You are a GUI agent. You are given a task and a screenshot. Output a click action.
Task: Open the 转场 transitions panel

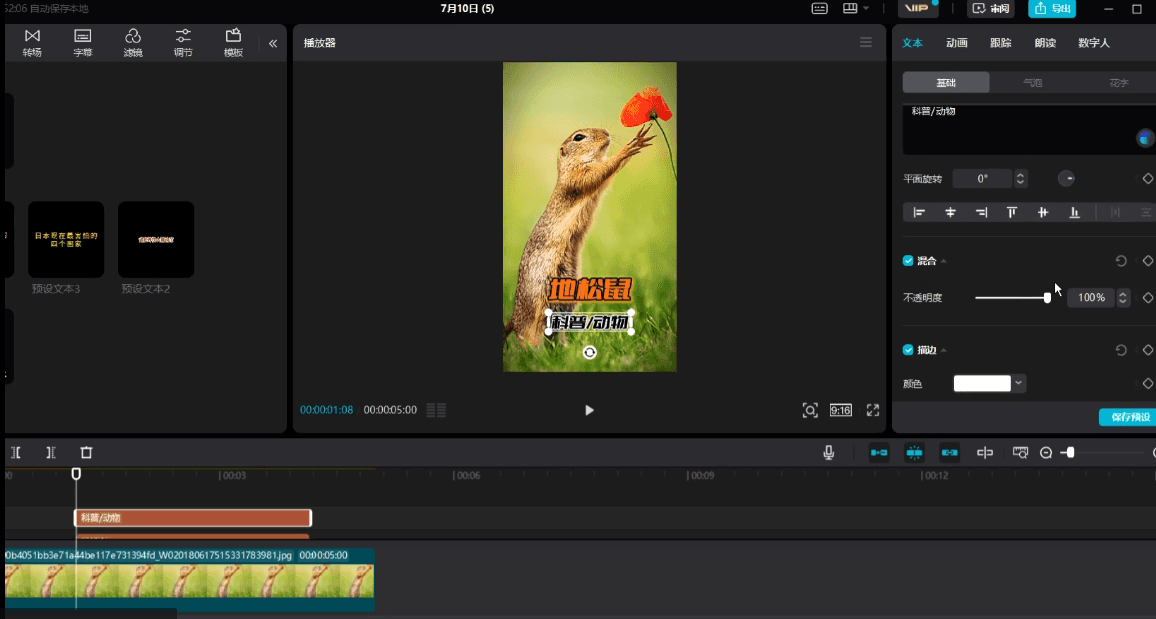tap(32, 43)
